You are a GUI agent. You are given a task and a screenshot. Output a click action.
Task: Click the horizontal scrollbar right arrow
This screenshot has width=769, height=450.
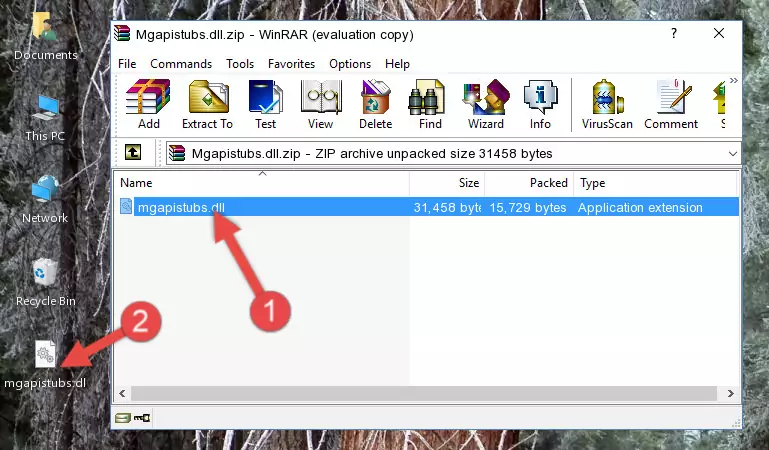pyautogui.click(x=730, y=393)
